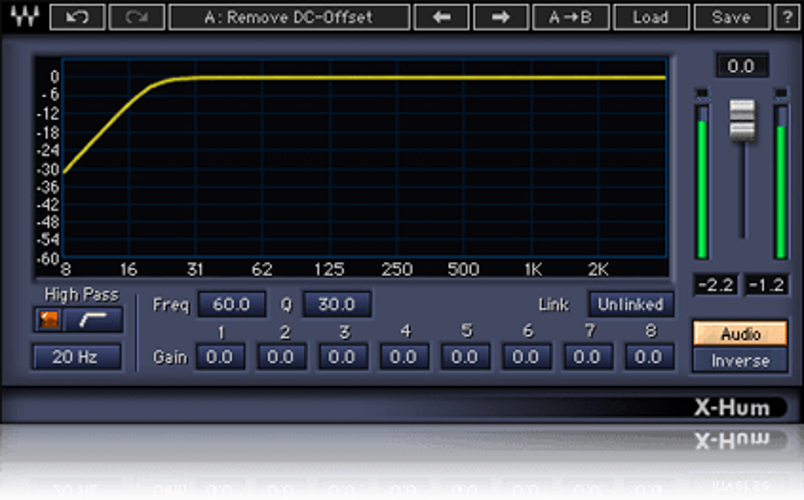The image size is (804, 500).
Task: Go to next preset with right arrow
Action: click(x=500, y=17)
